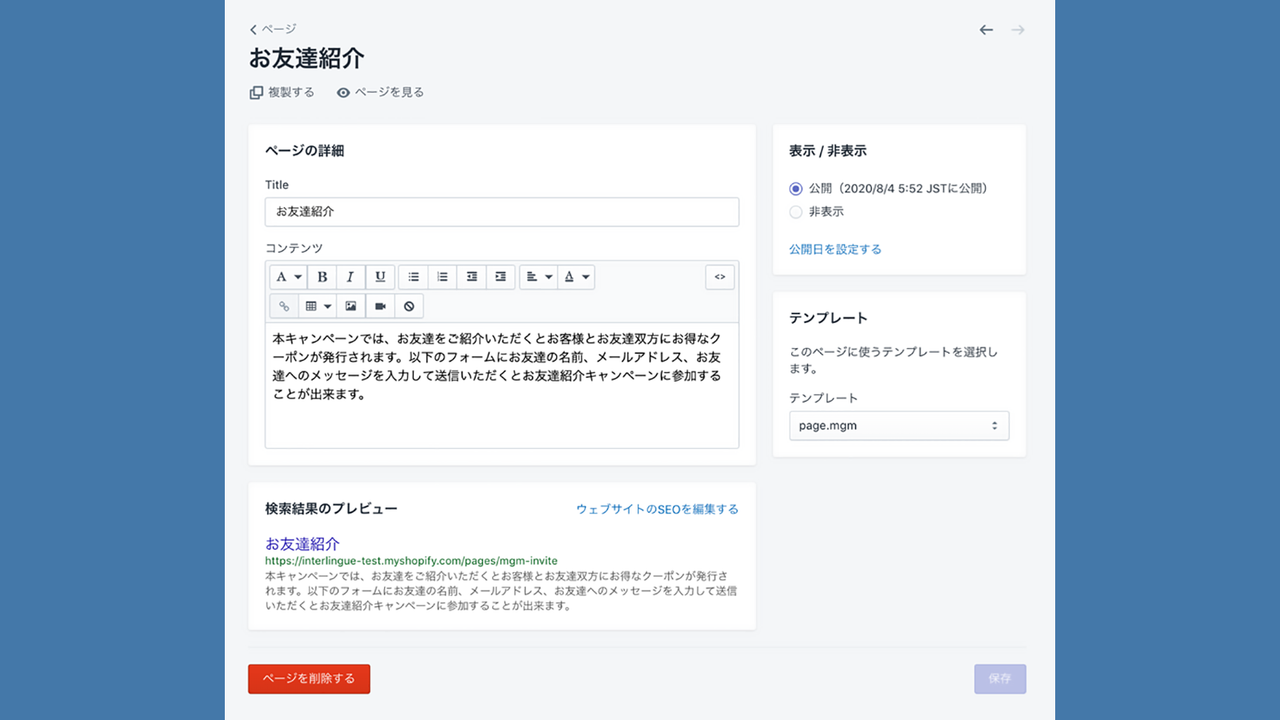This screenshot has height=720, width=1280.
Task: Go back to ページ list
Action: coord(273,29)
